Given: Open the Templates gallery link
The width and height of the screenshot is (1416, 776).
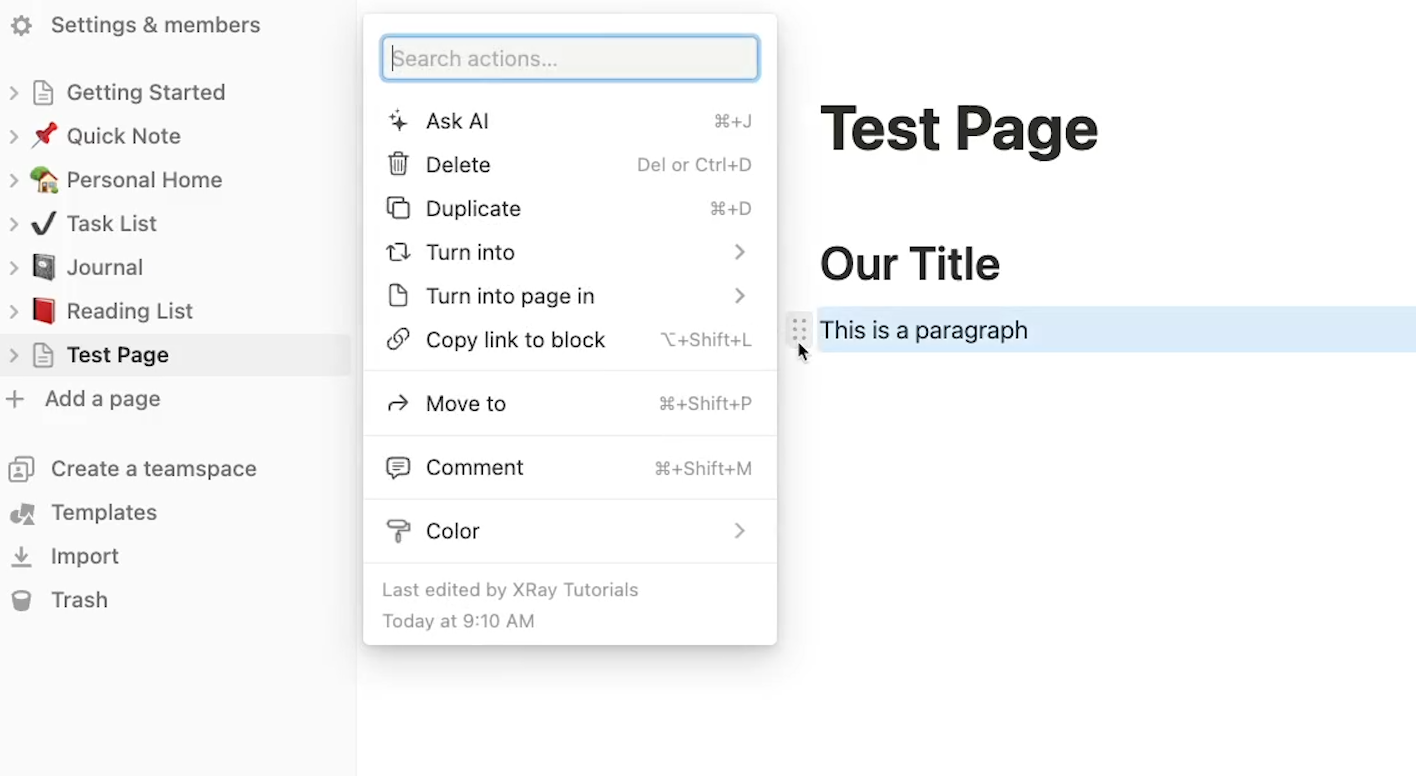Looking at the screenshot, I should [104, 513].
